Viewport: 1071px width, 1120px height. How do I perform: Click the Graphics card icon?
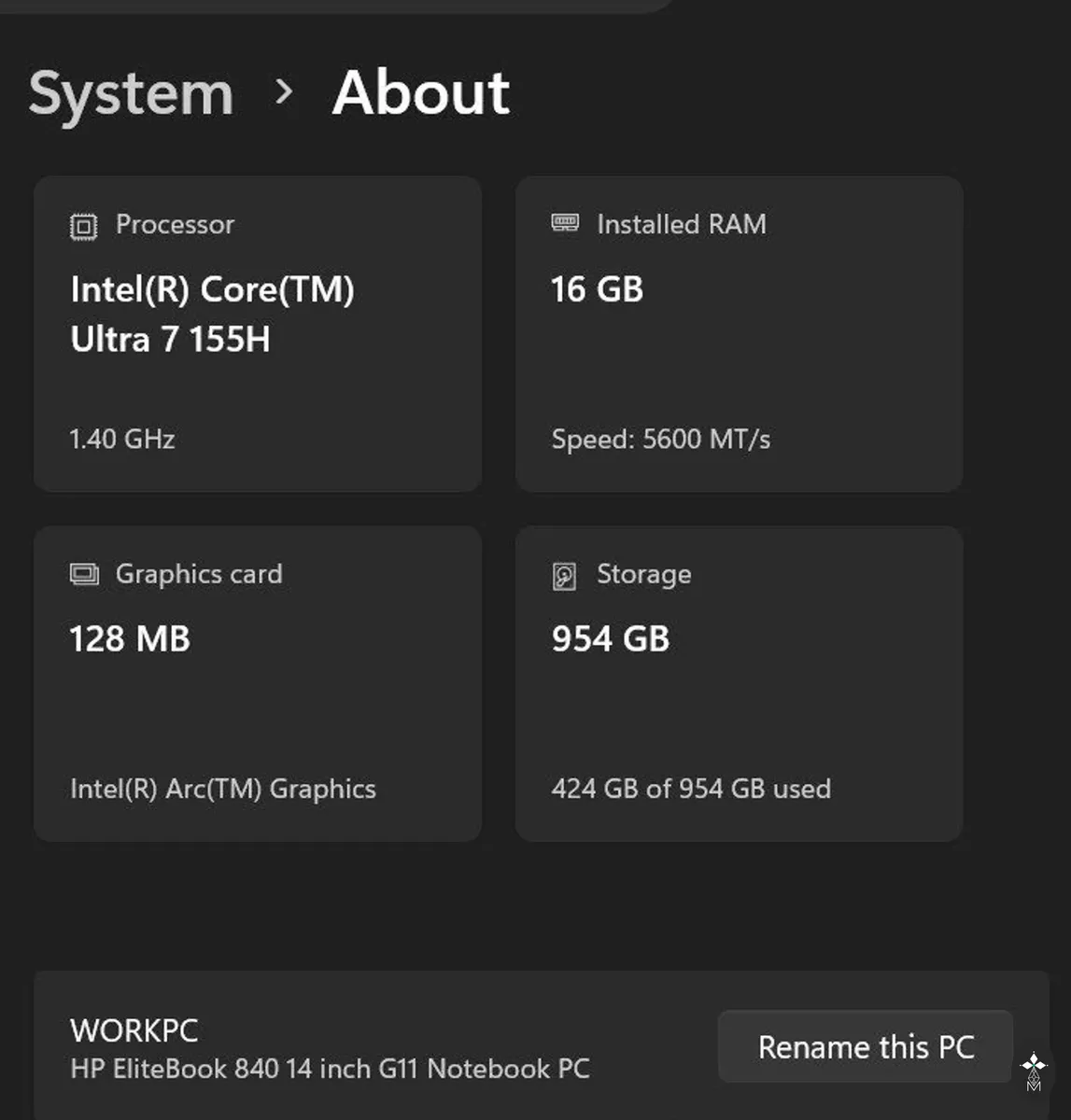coord(84,574)
